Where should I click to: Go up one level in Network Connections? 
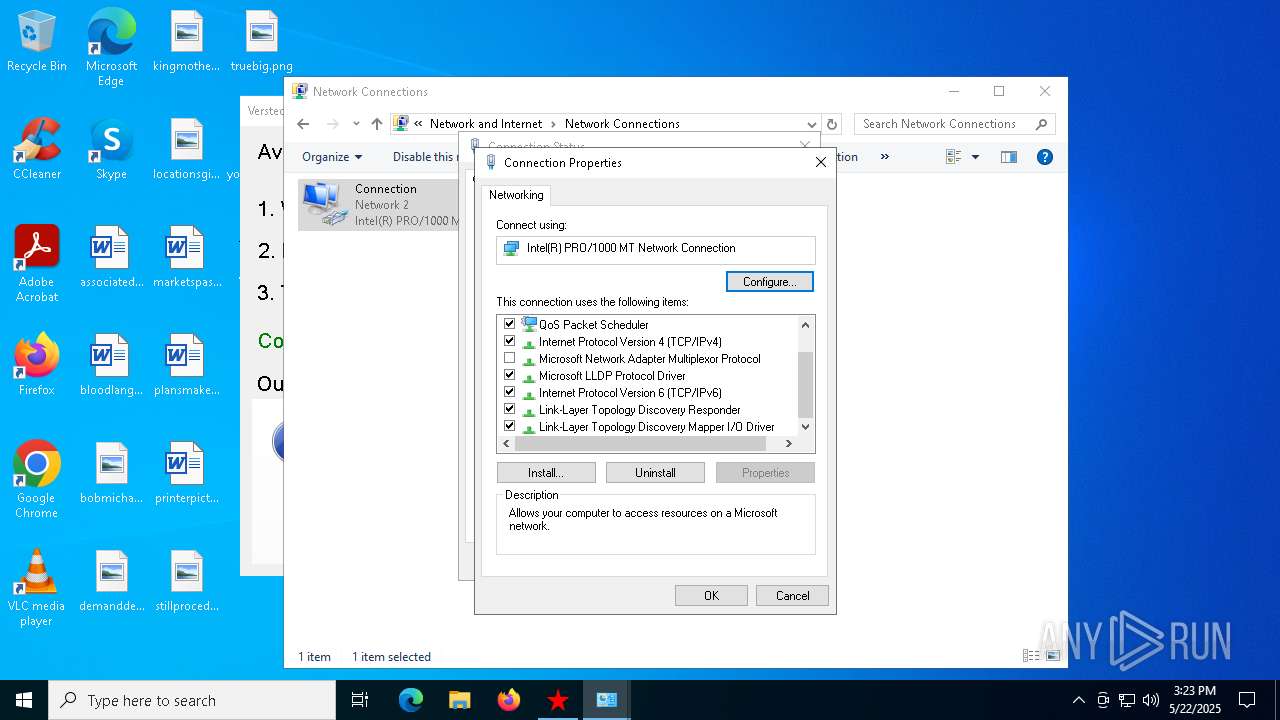click(x=376, y=124)
